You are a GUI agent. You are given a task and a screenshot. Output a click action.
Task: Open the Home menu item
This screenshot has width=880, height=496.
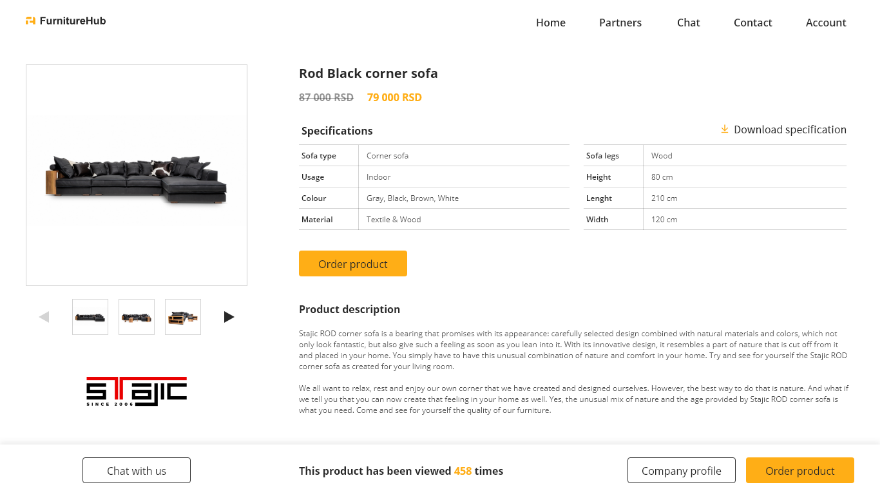550,23
